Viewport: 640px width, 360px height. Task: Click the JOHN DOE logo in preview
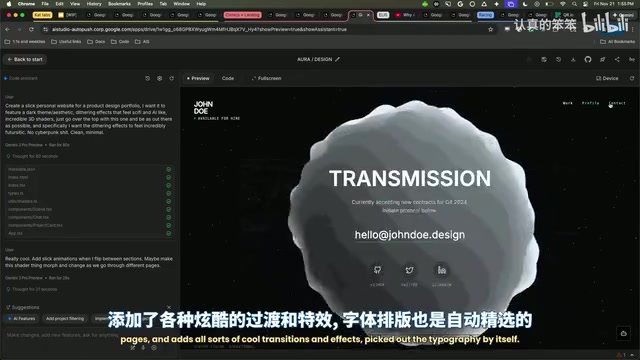pos(203,108)
